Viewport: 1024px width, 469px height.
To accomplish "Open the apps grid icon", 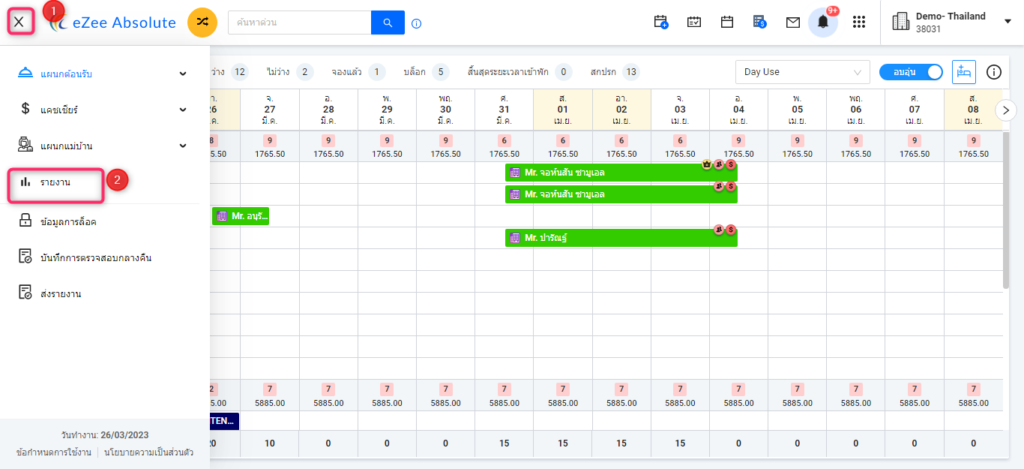I will click(859, 22).
